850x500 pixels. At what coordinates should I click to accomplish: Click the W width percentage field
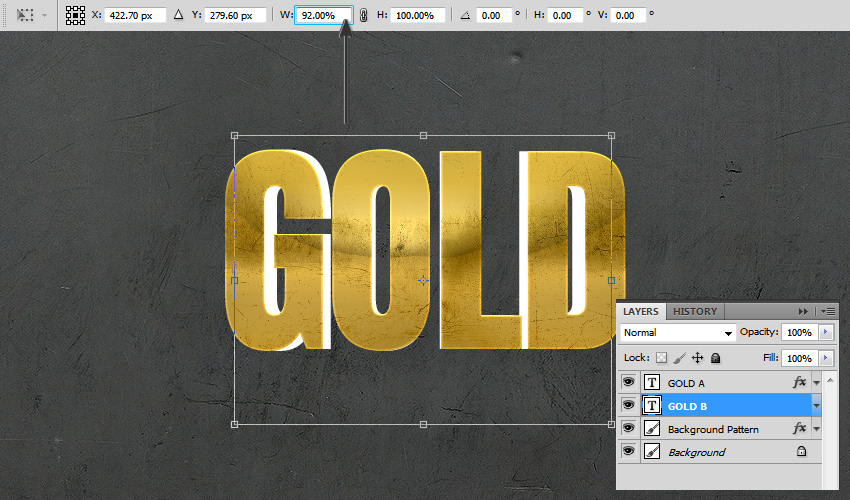click(x=324, y=15)
